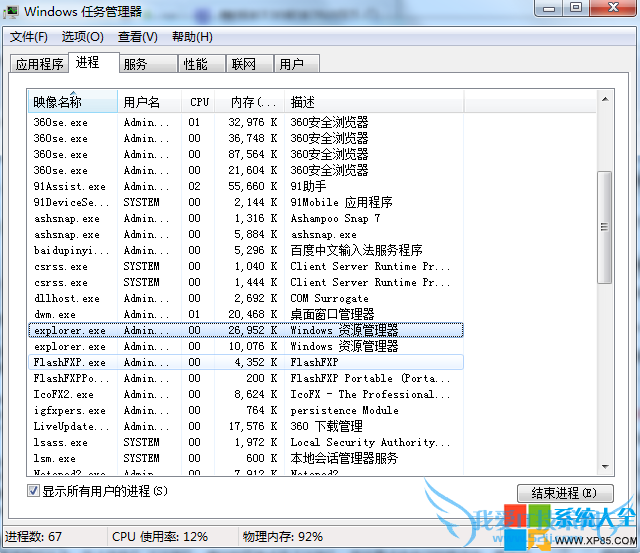The image size is (640, 553).
Task: Switch to the 进程 tab
Action: (93, 62)
